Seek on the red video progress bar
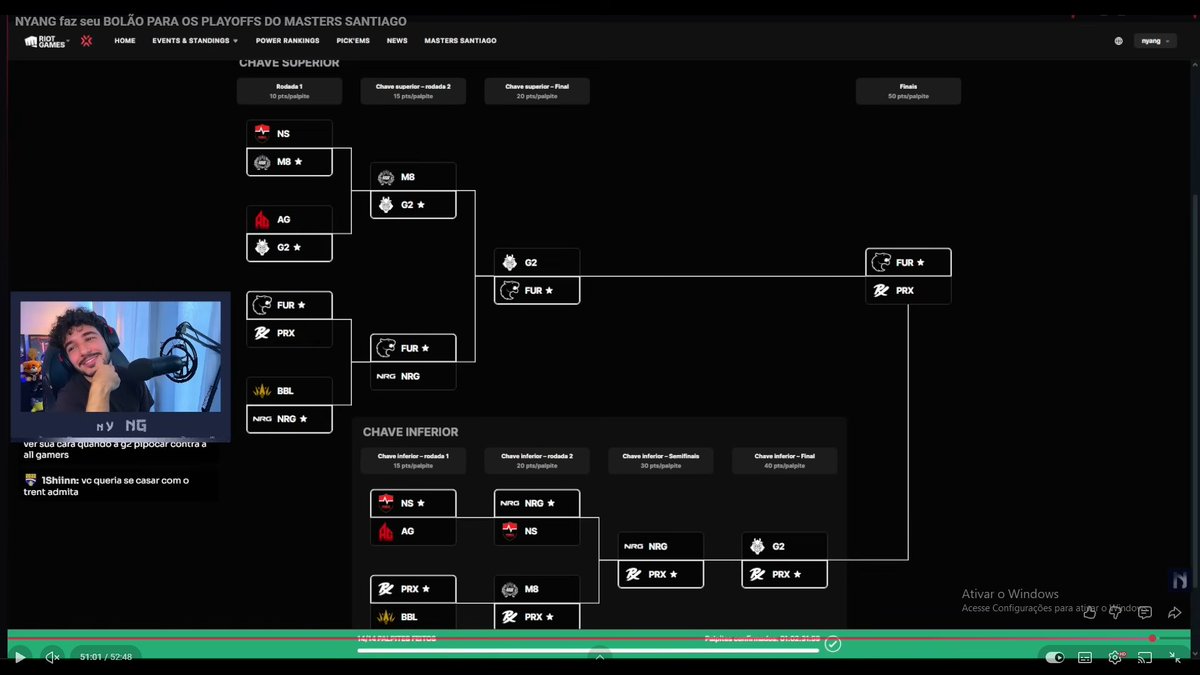The image size is (1200, 675). pyautogui.click(x=599, y=638)
